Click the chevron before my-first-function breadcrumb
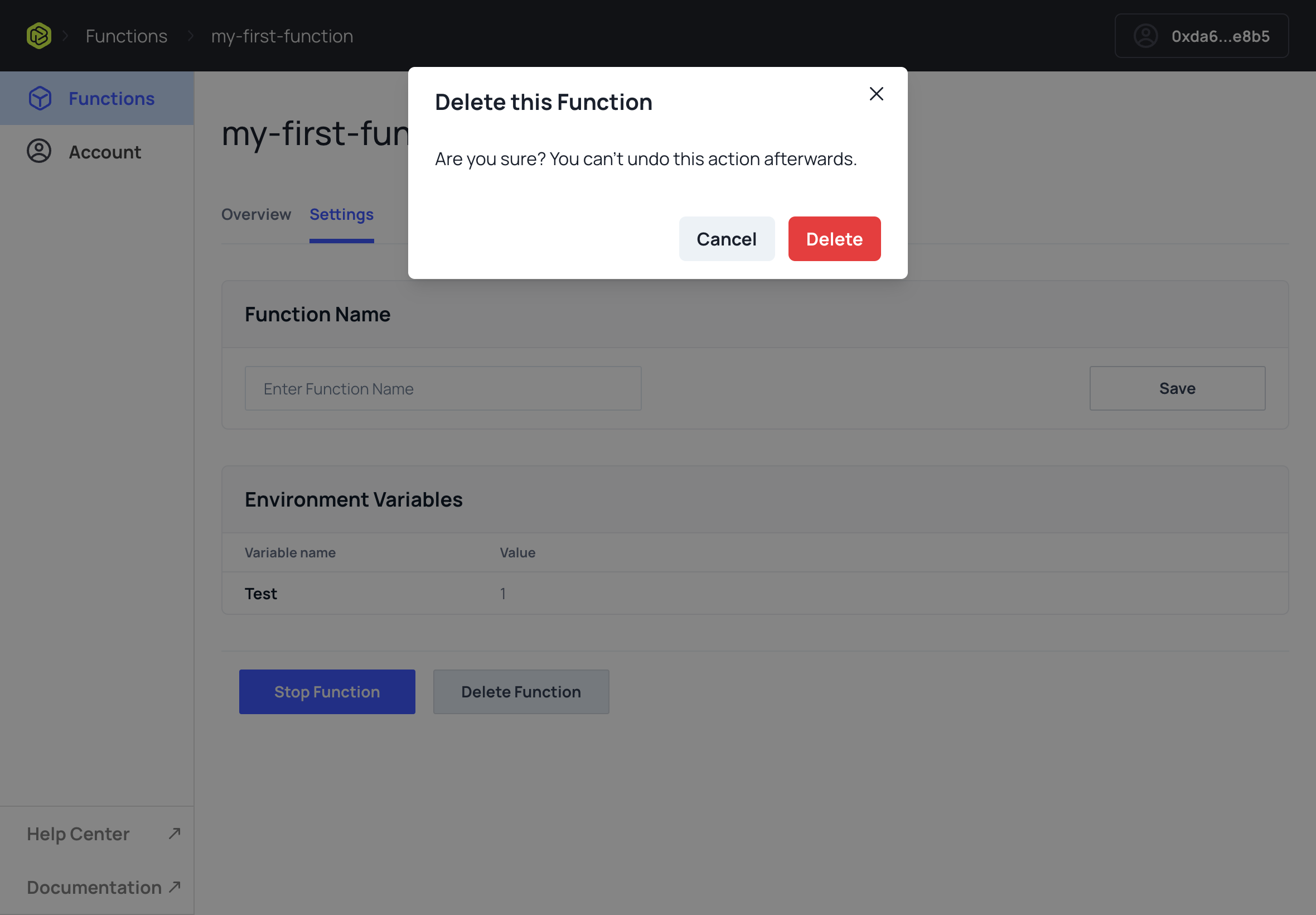Image resolution: width=1316 pixels, height=915 pixels. point(190,36)
